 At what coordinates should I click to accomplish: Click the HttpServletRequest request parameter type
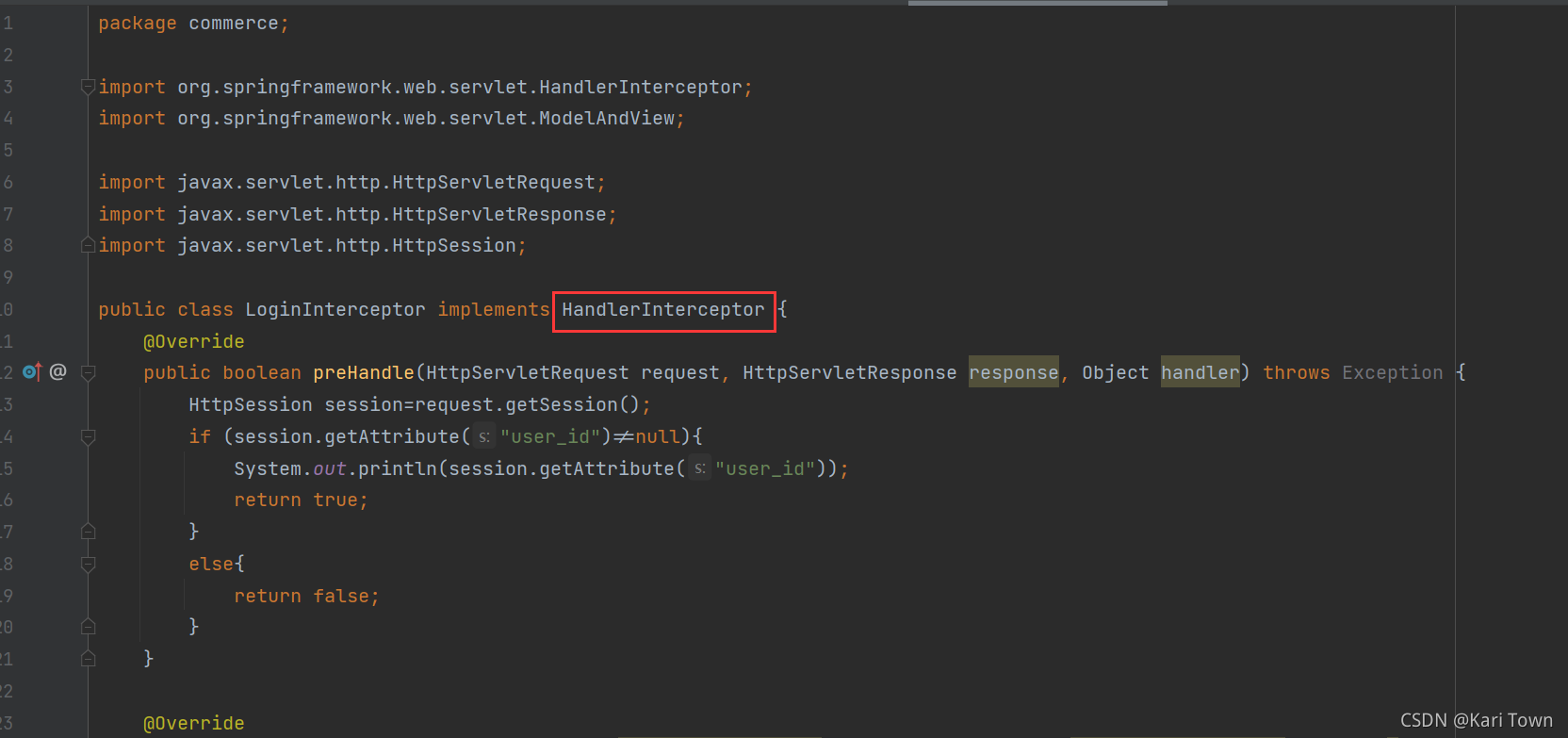pos(528,373)
